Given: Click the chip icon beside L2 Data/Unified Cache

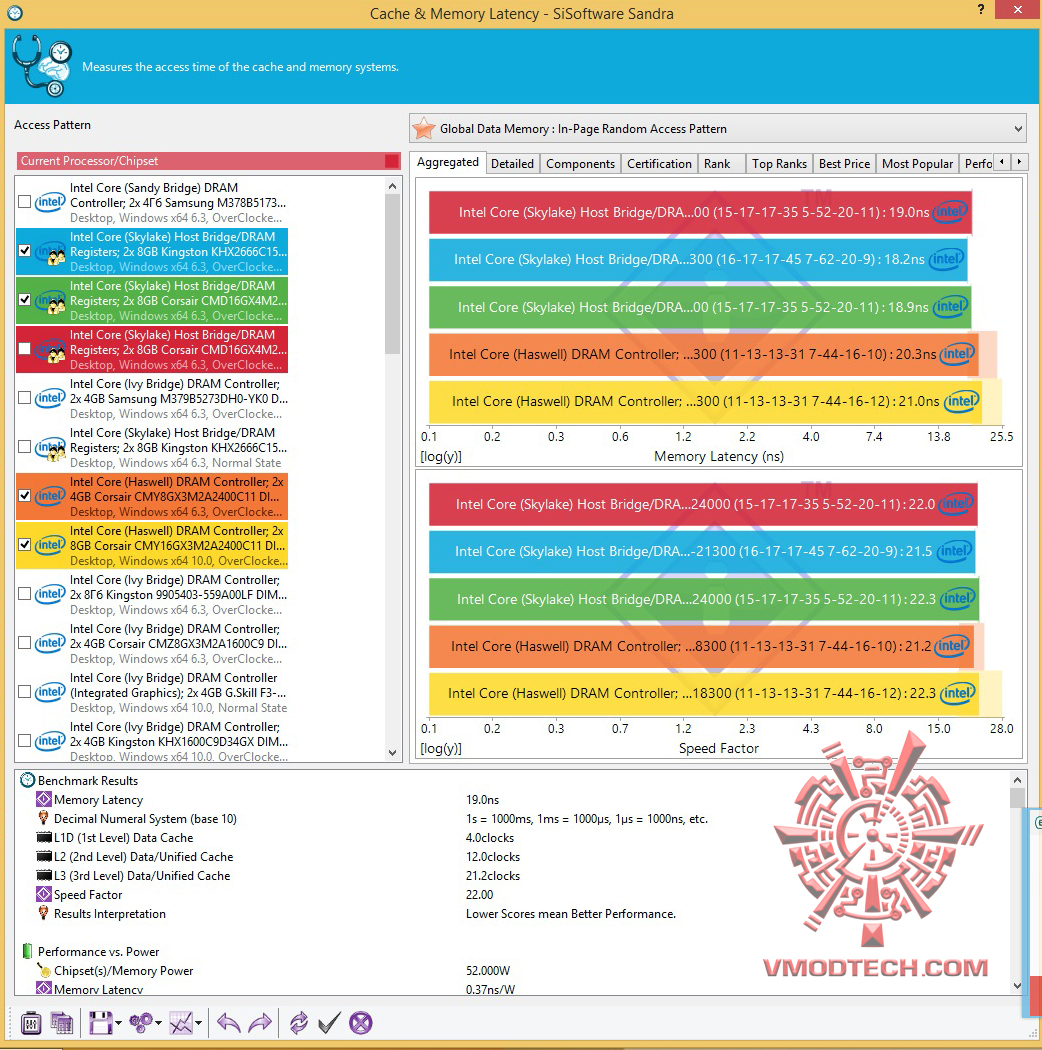Looking at the screenshot, I should (44, 856).
